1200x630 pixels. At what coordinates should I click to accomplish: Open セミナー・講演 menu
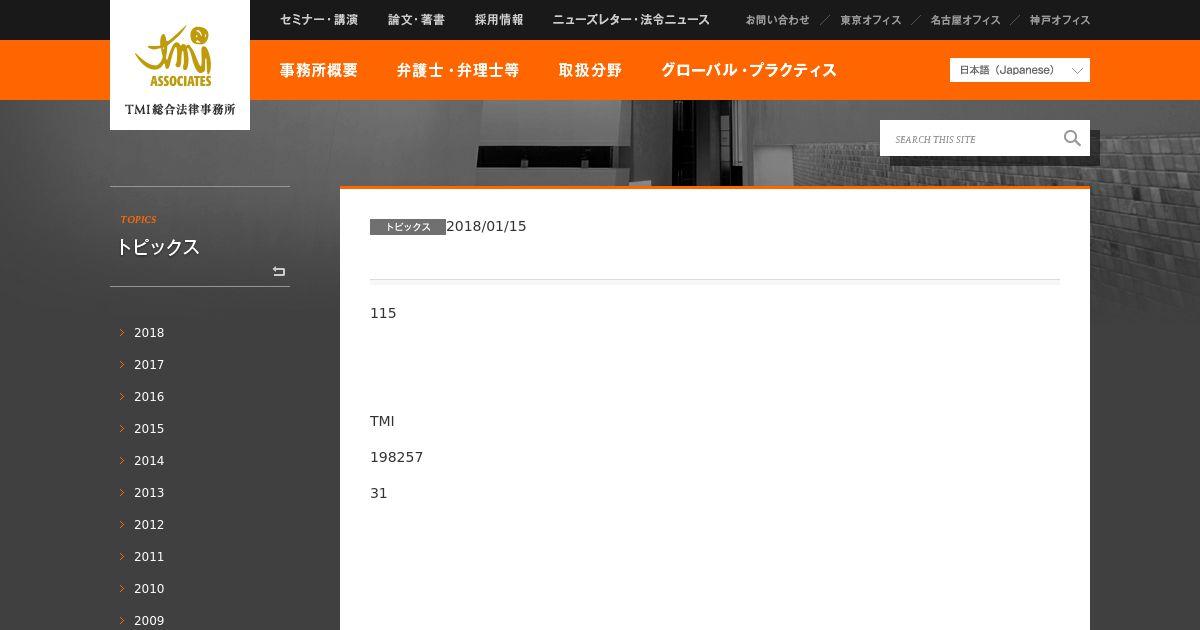(319, 20)
